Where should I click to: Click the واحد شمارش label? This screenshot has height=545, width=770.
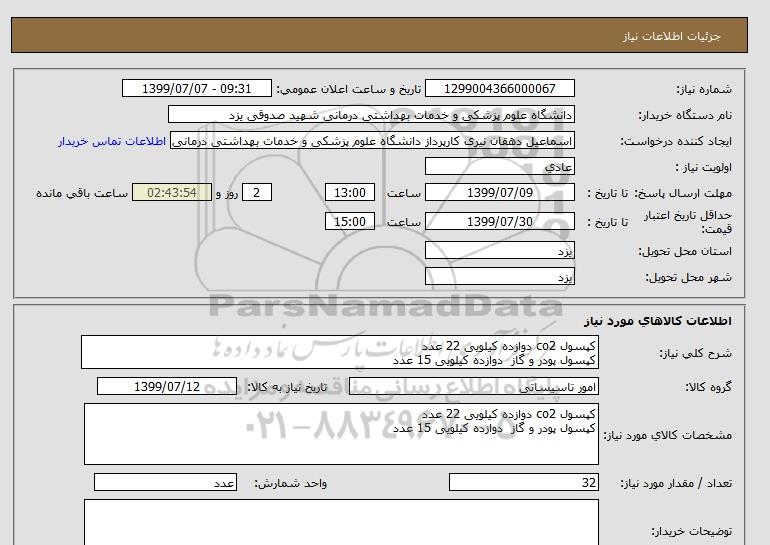pyautogui.click(x=291, y=484)
